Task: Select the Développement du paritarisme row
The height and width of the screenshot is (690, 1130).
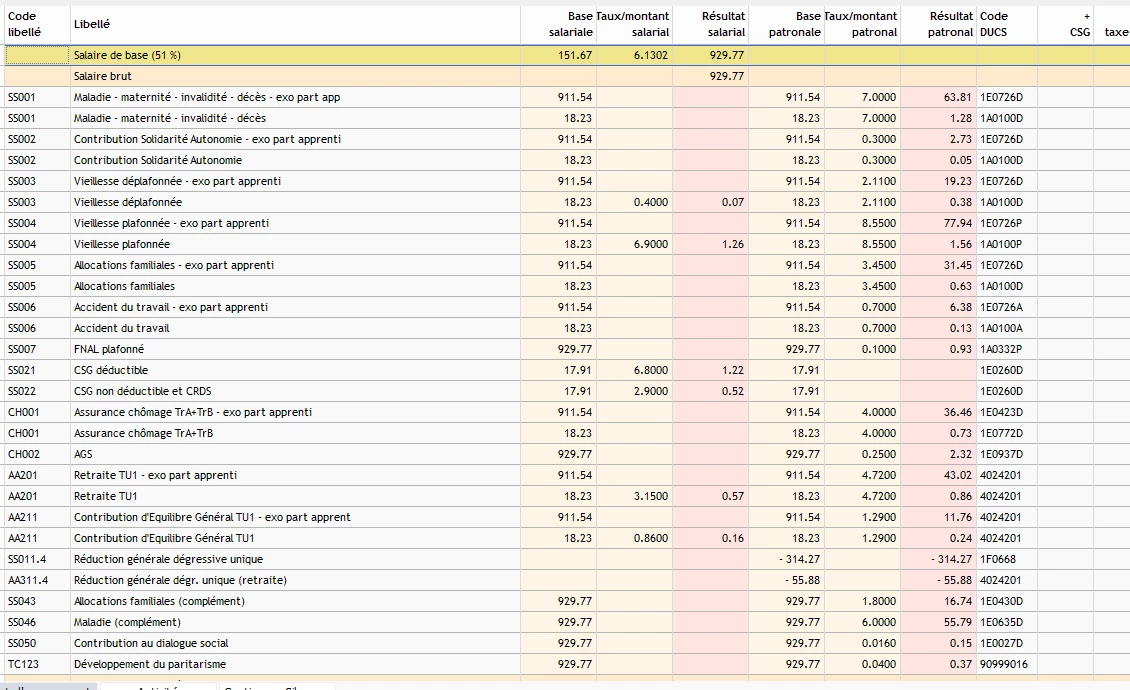Action: click(x=150, y=664)
